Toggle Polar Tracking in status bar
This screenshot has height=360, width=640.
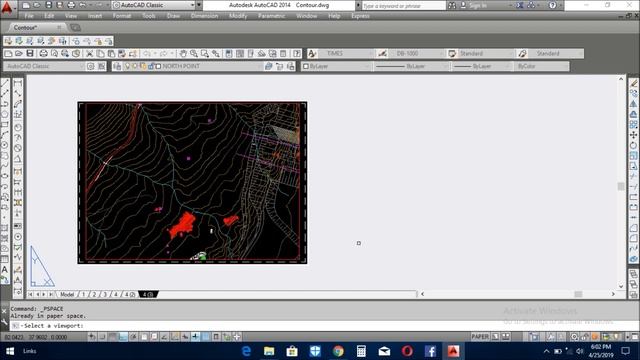(x=133, y=337)
